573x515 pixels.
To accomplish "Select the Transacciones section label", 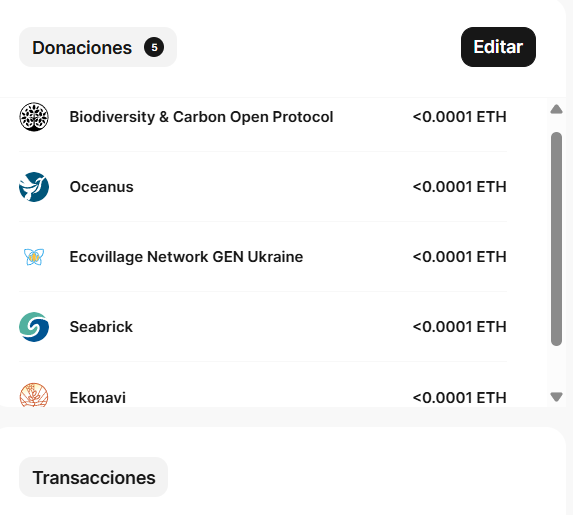I will click(x=94, y=477).
